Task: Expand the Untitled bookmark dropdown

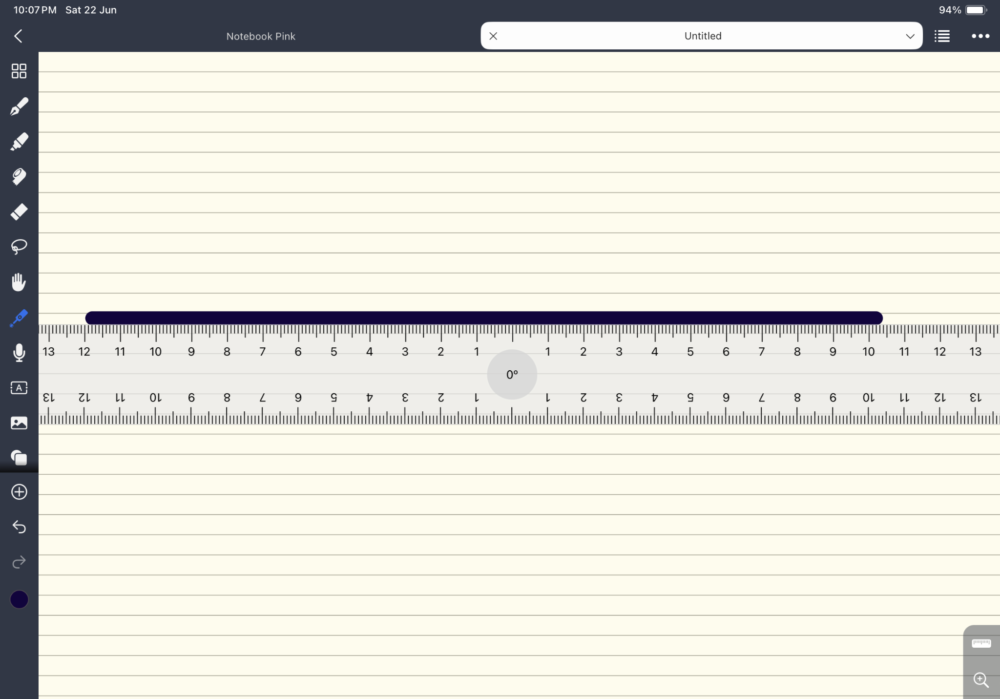Action: (x=910, y=35)
